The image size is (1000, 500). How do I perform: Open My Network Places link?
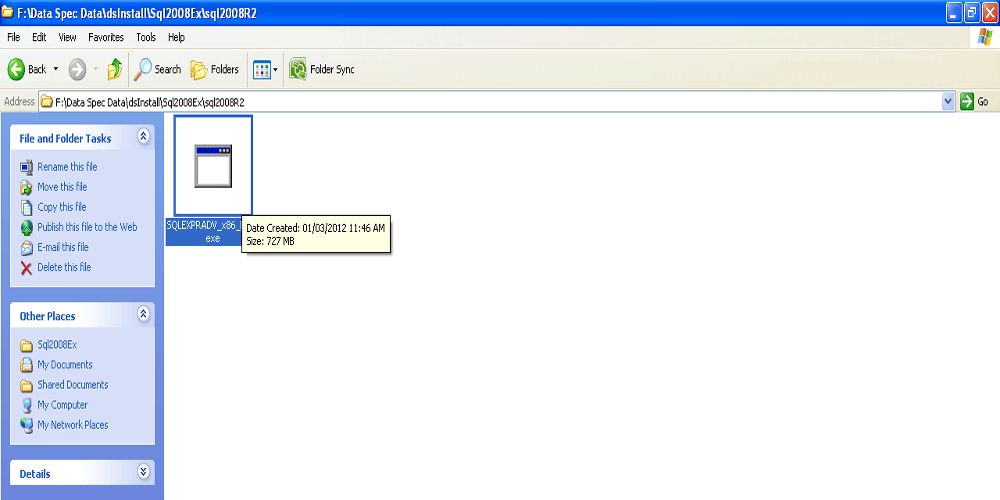coord(73,425)
